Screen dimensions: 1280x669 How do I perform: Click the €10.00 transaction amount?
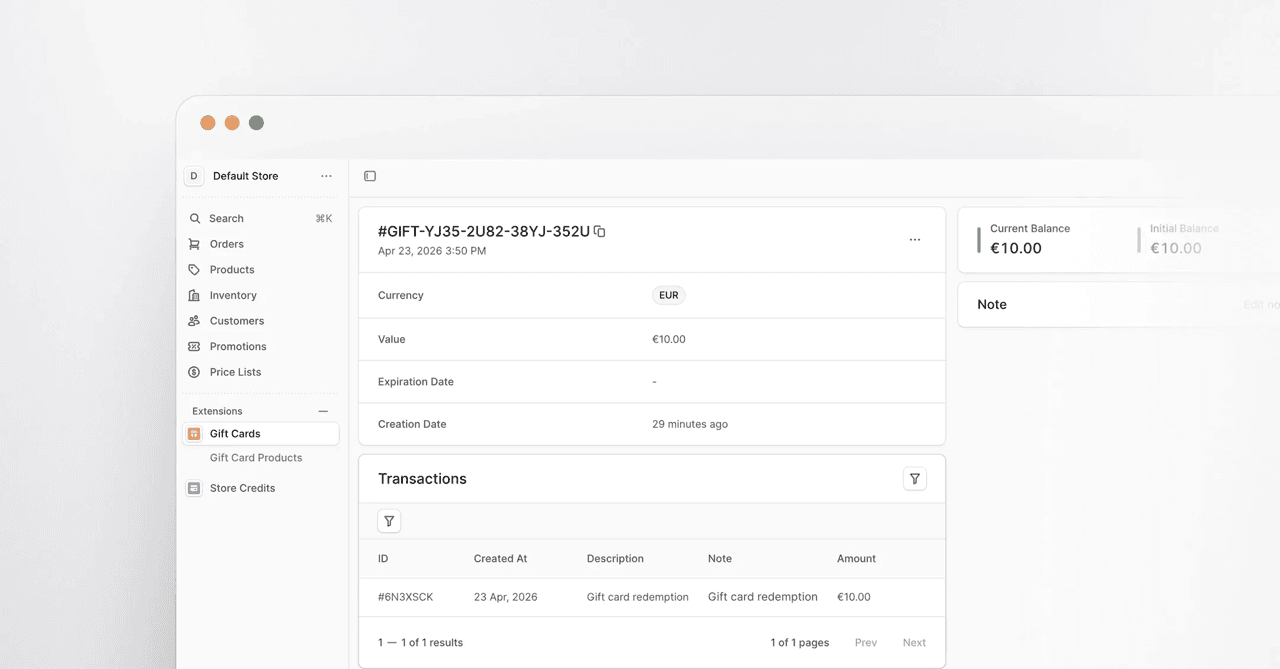coord(854,597)
